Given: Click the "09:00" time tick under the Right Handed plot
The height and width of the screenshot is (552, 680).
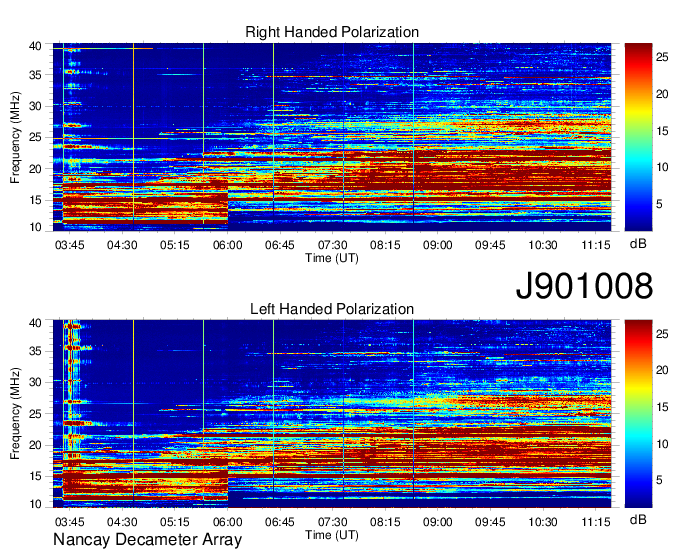Looking at the screenshot, I should (438, 245).
